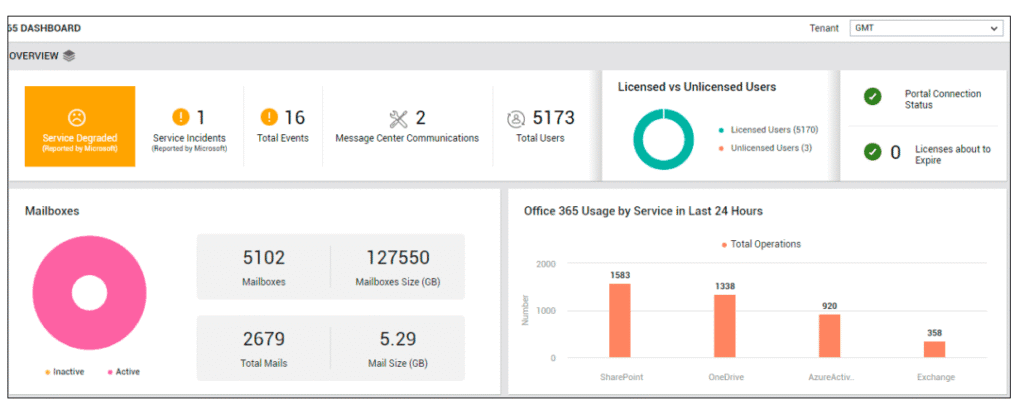Click the Tenant field label

coord(824,29)
